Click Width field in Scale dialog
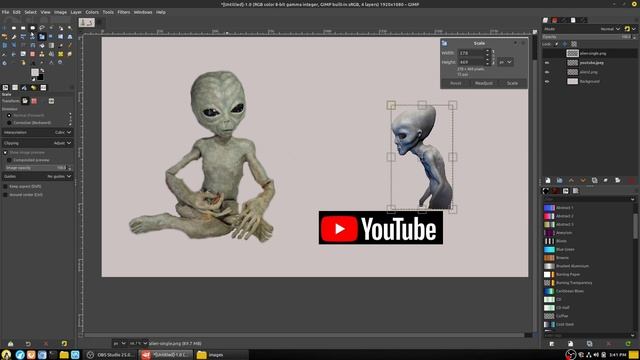Viewport: 640px width, 360px height. point(471,53)
